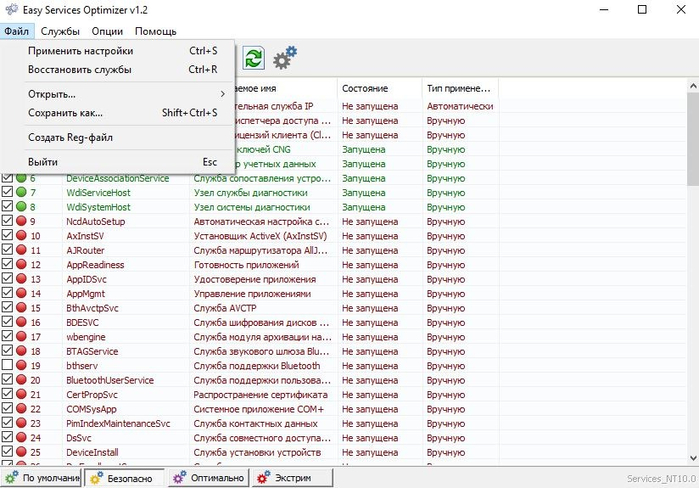Screen dimensions: 699x488
Task: Toggle checkbox for AppMgmt service
Action: (7, 293)
